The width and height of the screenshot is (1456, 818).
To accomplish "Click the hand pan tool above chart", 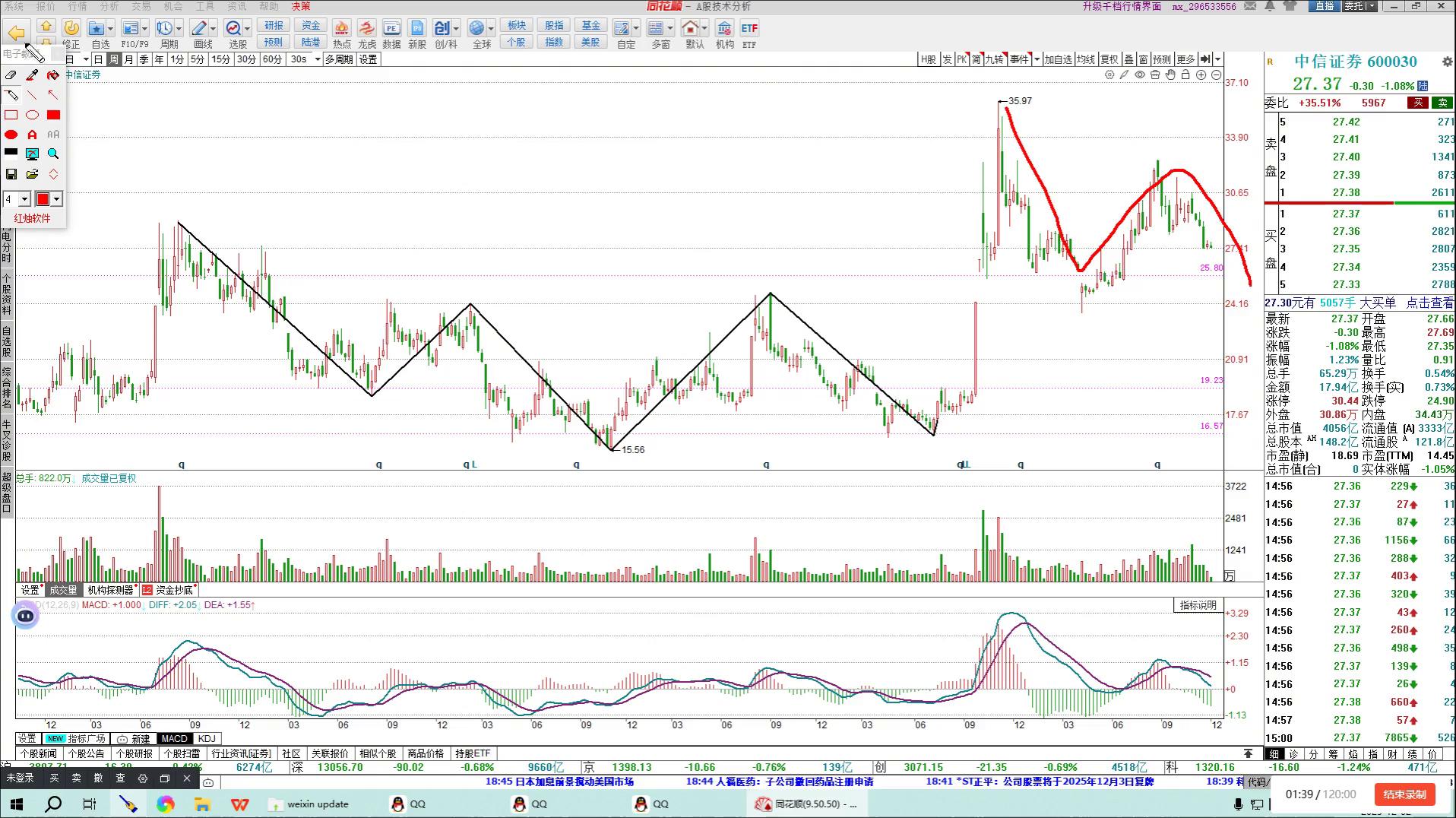I will [1170, 75].
